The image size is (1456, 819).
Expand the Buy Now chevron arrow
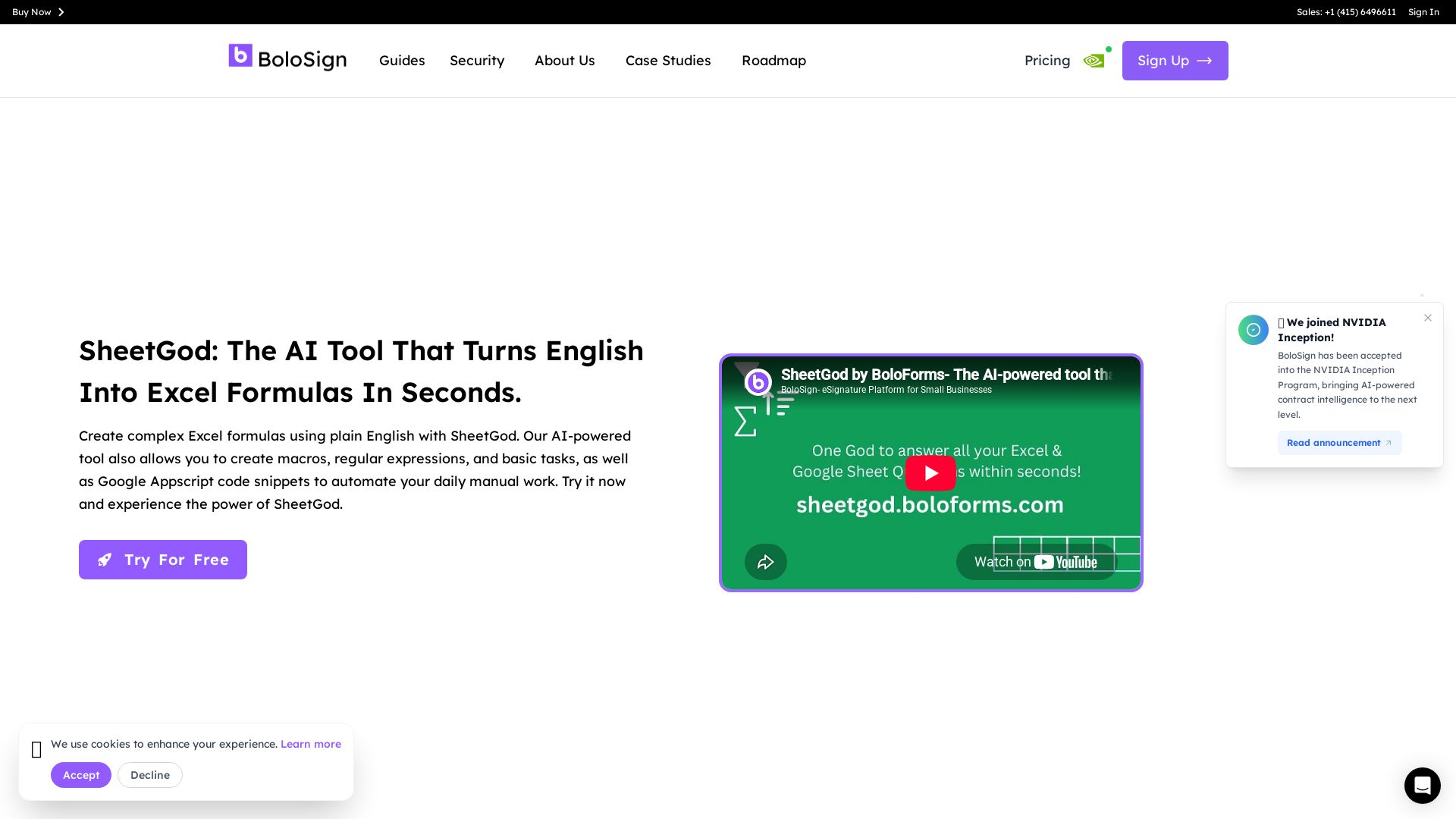pos(61,12)
